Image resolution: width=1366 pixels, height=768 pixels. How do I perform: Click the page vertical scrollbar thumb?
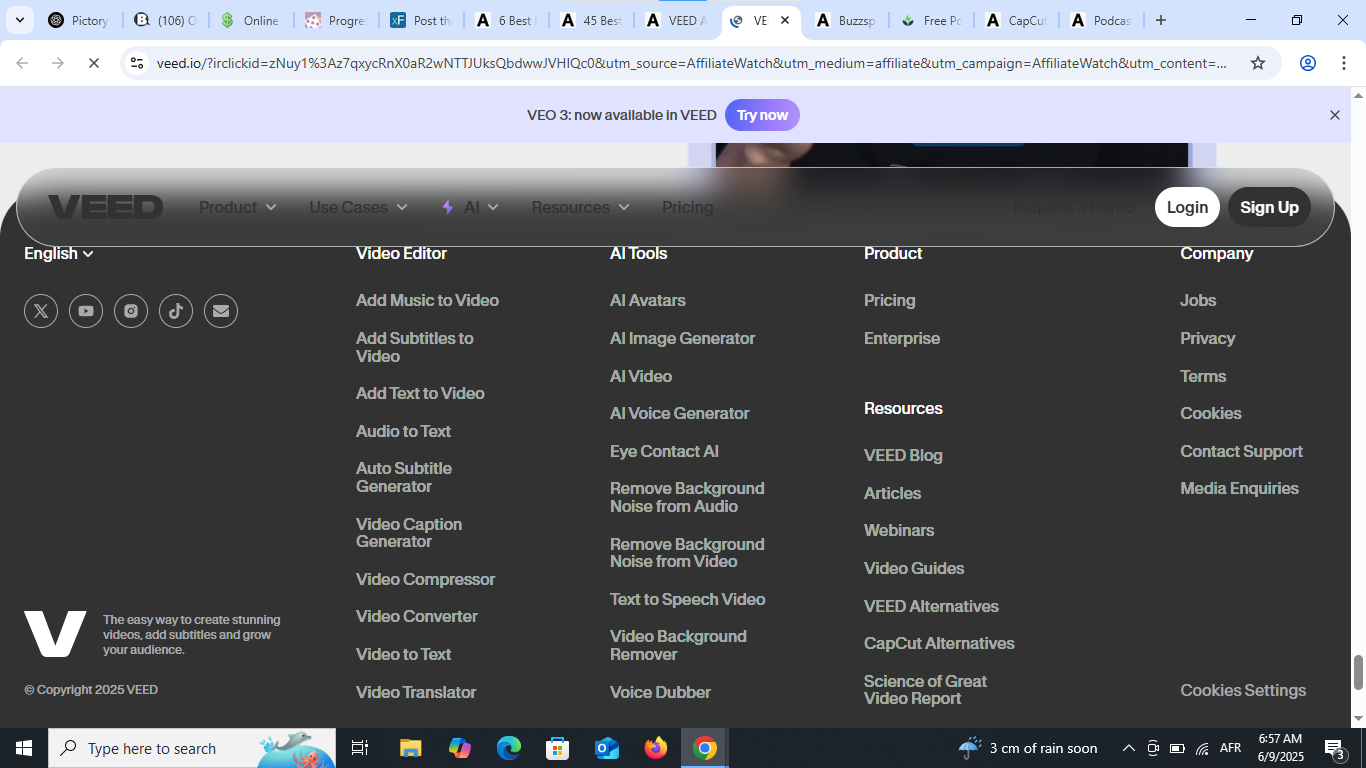point(1358,673)
